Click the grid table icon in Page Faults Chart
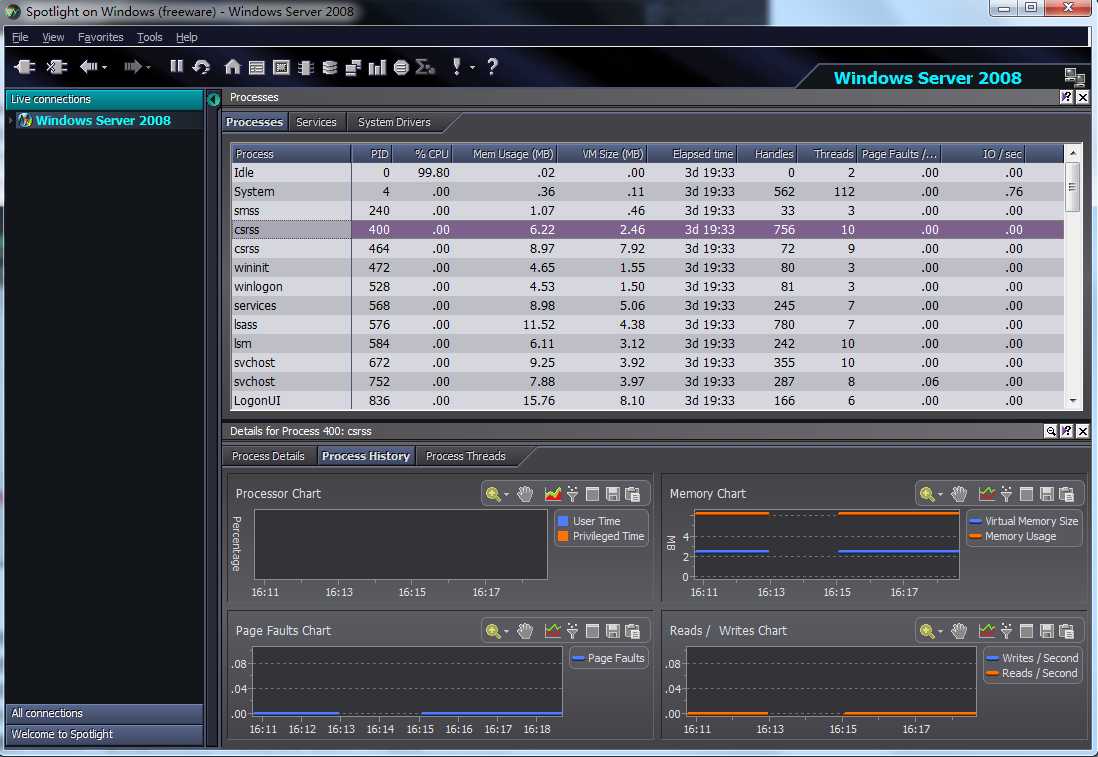The width and height of the screenshot is (1098, 757). click(592, 631)
